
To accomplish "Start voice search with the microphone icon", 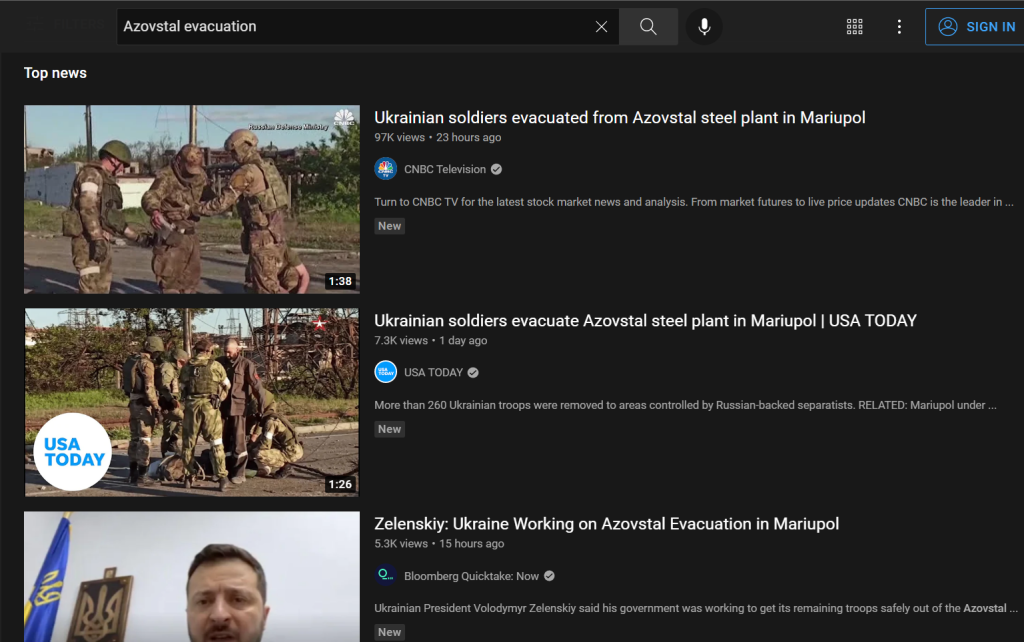I will pos(704,27).
